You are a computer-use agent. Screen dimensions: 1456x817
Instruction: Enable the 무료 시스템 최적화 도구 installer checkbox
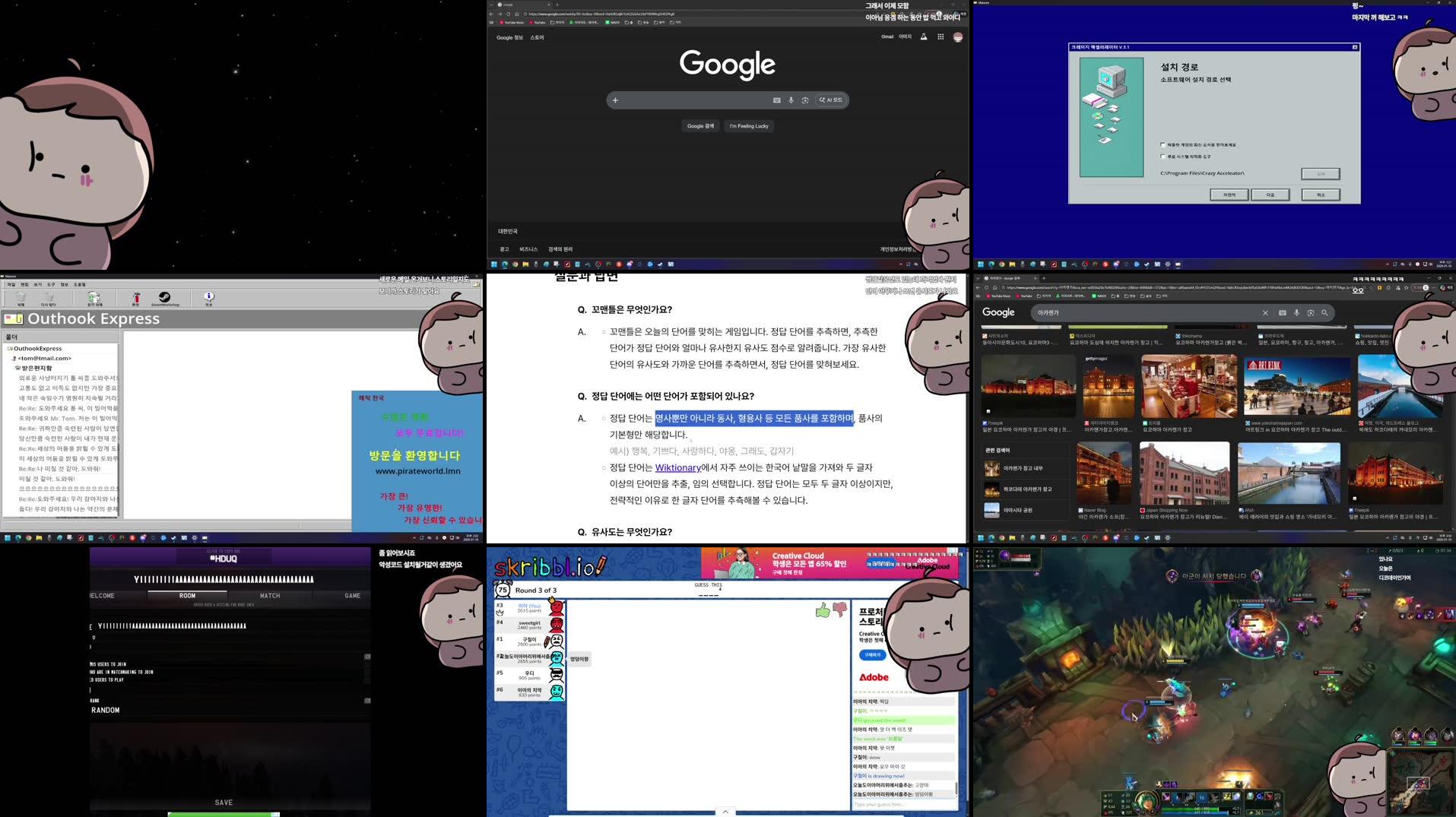coord(1161,157)
